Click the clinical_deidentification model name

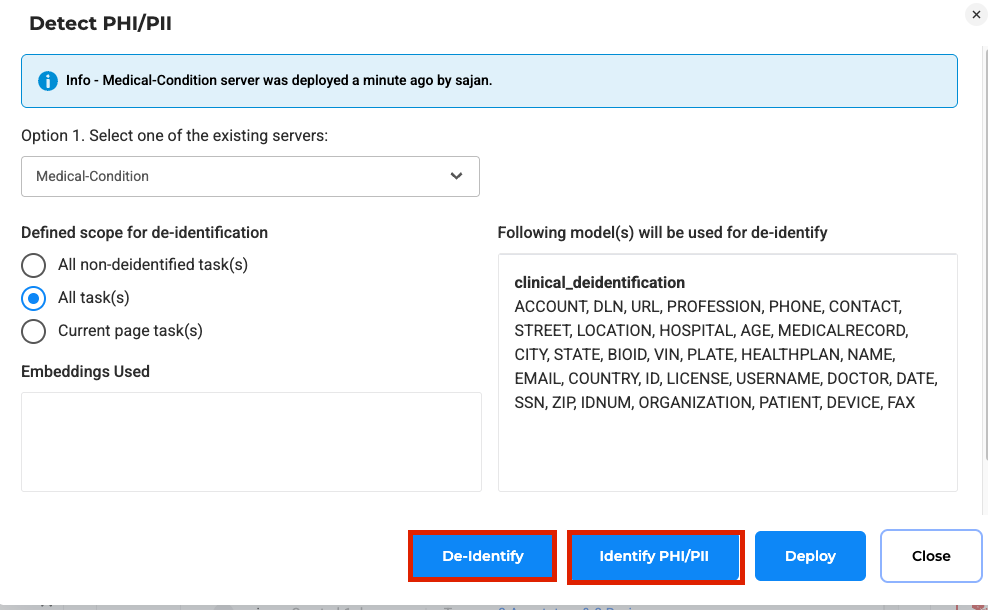[x=599, y=282]
